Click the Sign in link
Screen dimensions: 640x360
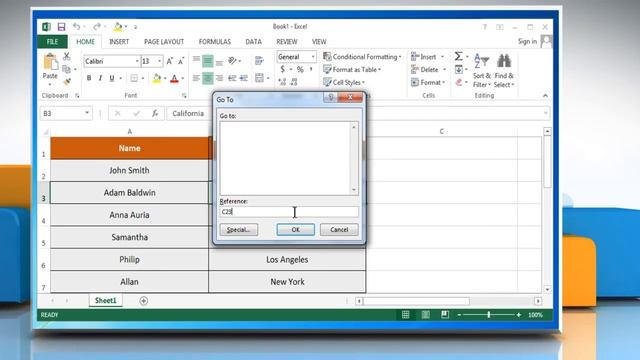tap(527, 41)
